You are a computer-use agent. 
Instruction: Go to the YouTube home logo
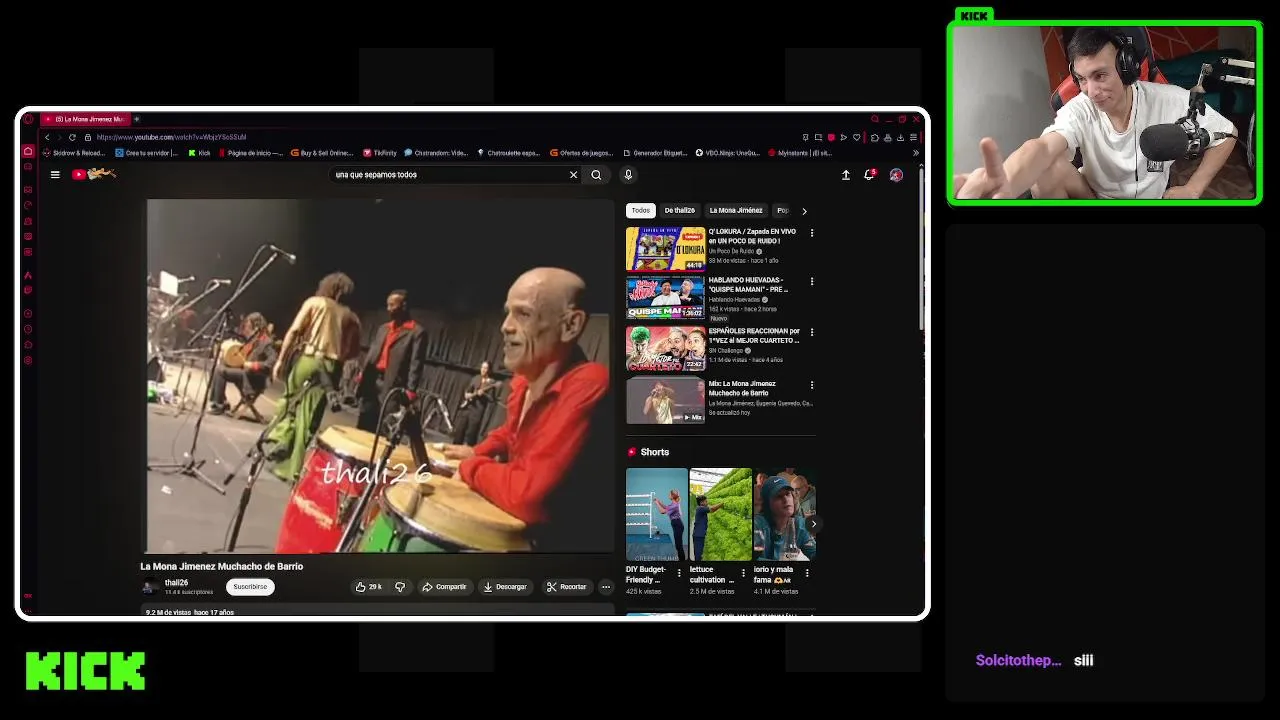click(x=94, y=174)
